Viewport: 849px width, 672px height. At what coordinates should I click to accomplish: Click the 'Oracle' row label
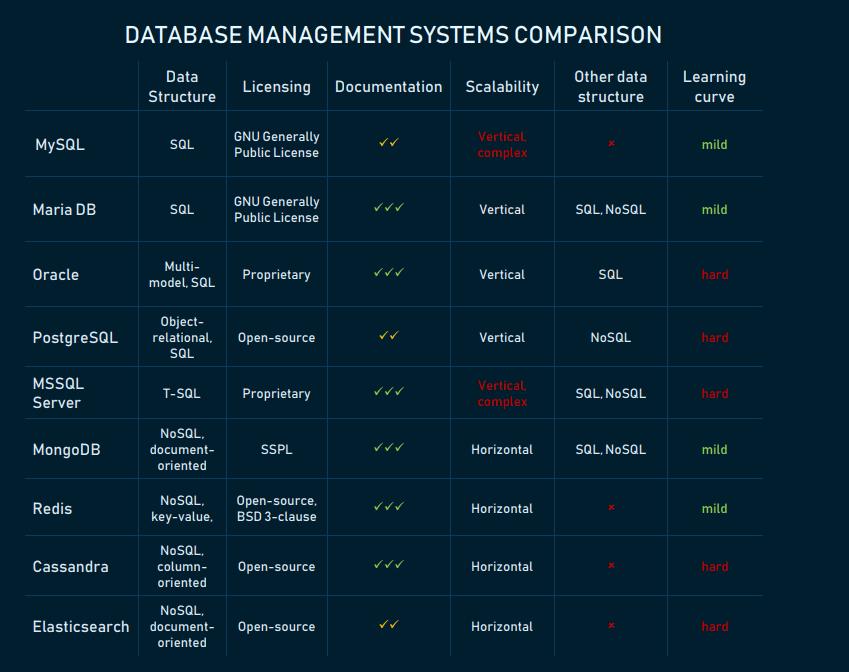click(56, 275)
